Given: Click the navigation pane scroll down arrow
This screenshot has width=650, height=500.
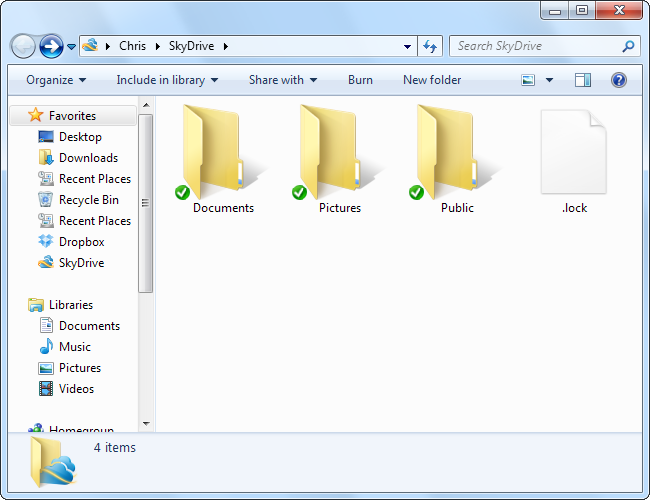Looking at the screenshot, I should pyautogui.click(x=146, y=423).
